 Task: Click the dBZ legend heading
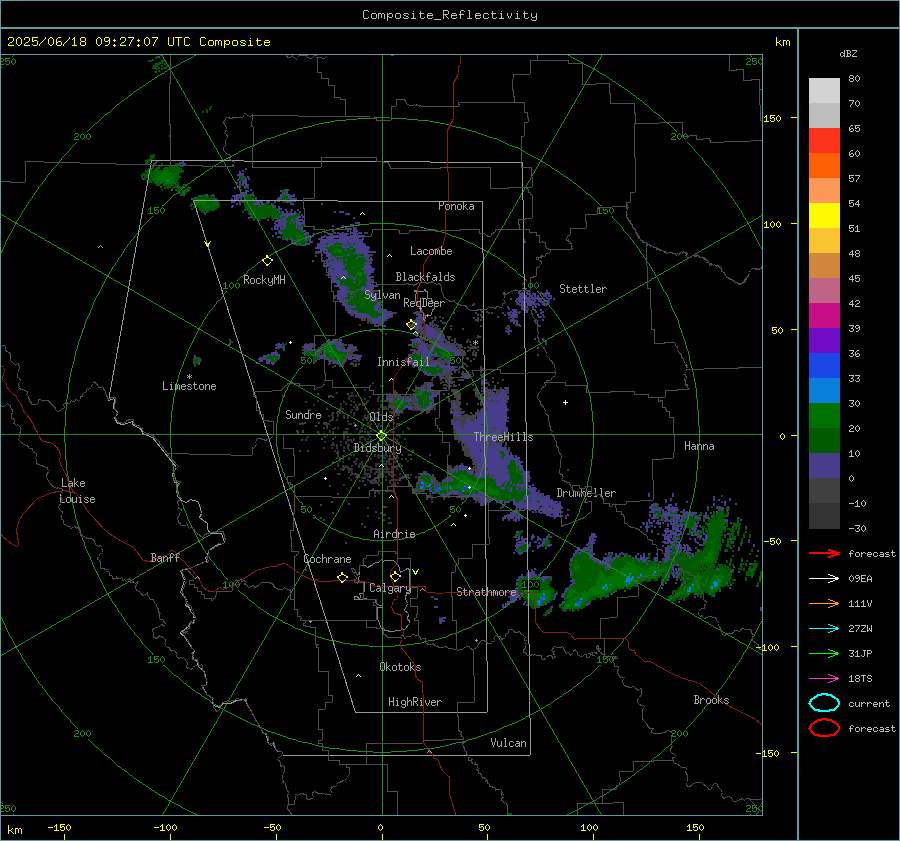click(x=848, y=53)
